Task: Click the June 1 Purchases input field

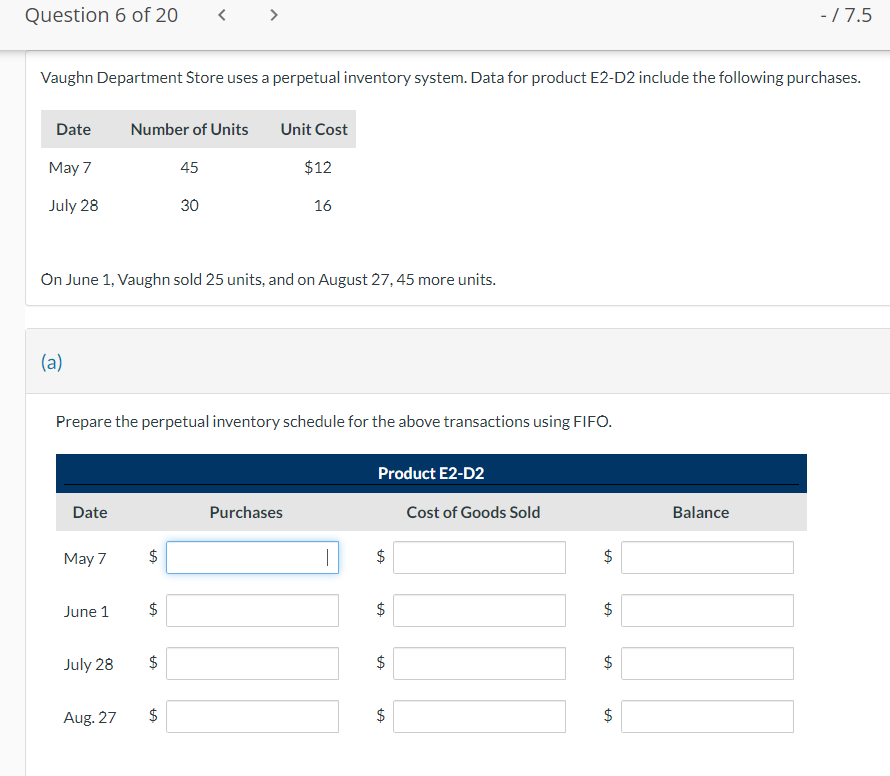Action: point(253,610)
